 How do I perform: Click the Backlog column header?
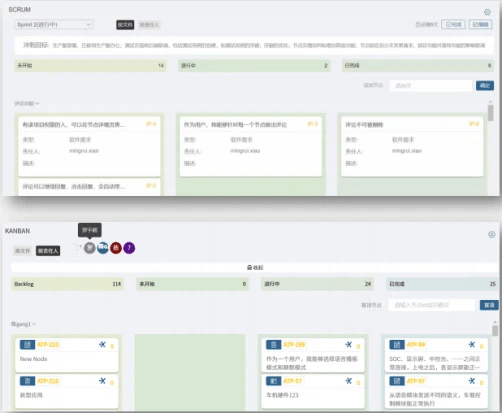point(67,284)
